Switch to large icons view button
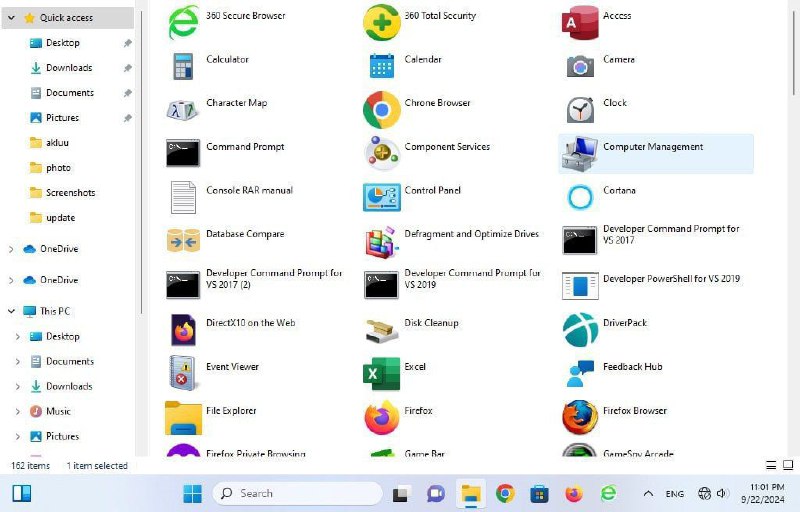The width and height of the screenshot is (800, 512). [788, 465]
